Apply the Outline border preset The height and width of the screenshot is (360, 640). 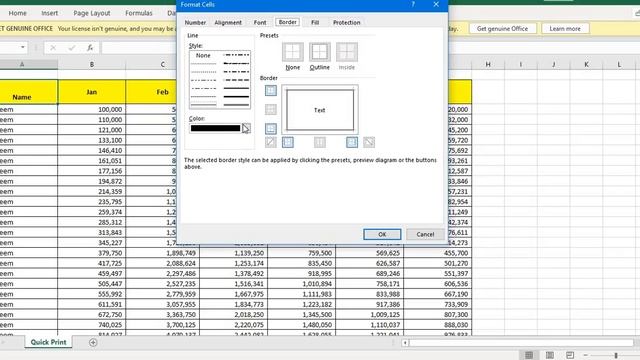coord(320,52)
